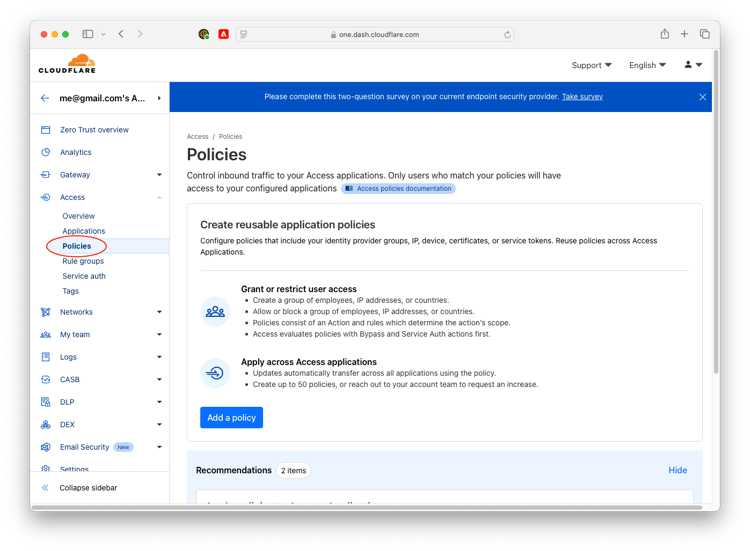Click the back arrow beside account name
Screen dimensions: 750x551
pos(45,98)
